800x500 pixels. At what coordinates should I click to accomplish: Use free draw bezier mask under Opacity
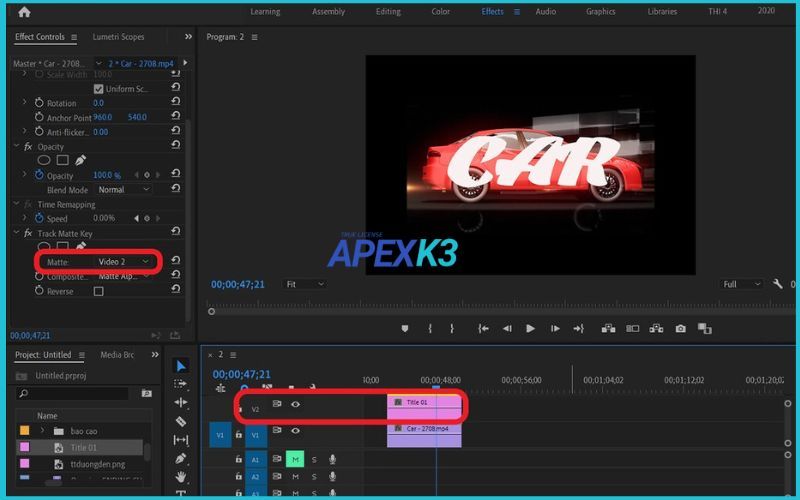tap(80, 160)
